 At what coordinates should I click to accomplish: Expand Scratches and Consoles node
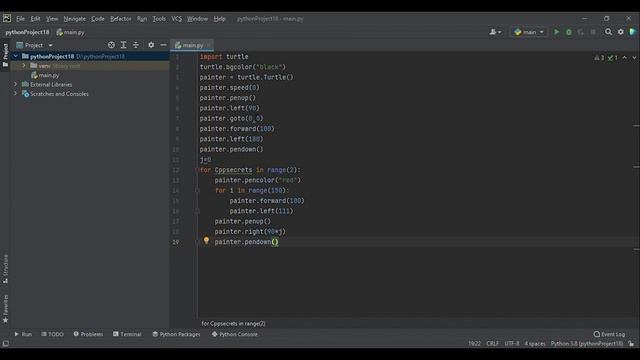(16, 93)
